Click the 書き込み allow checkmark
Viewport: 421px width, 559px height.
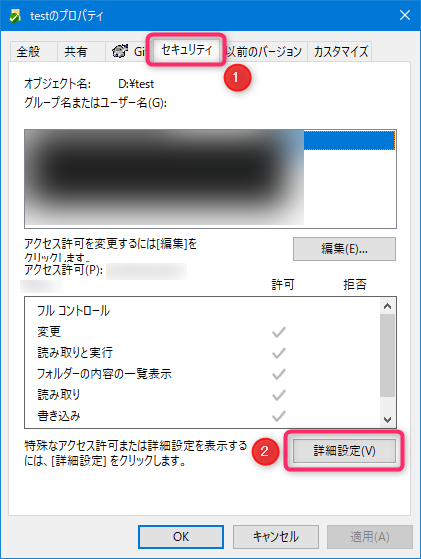[278, 416]
